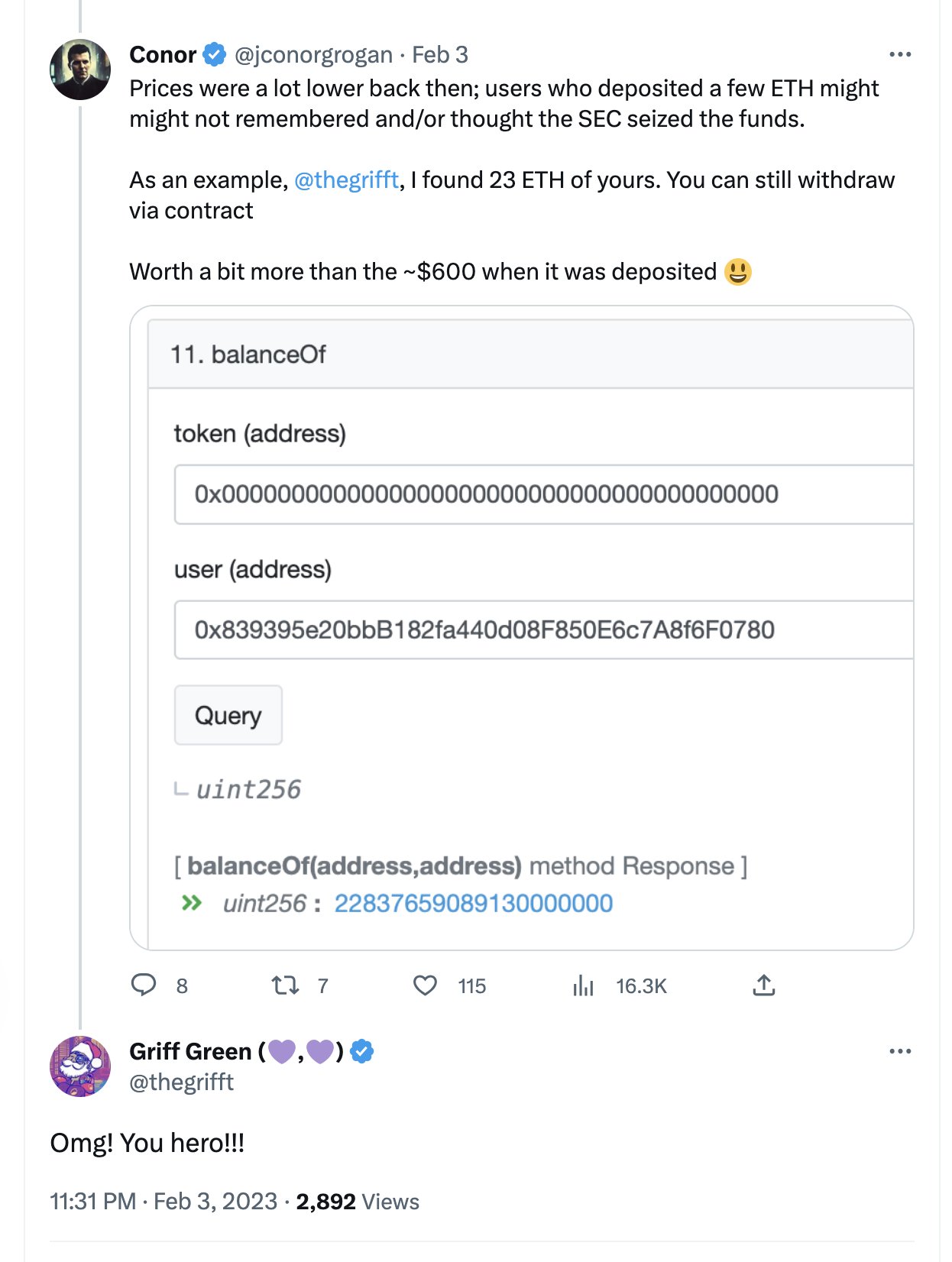Click the user (address) input field
952x1262 pixels.
pyautogui.click(x=542, y=630)
